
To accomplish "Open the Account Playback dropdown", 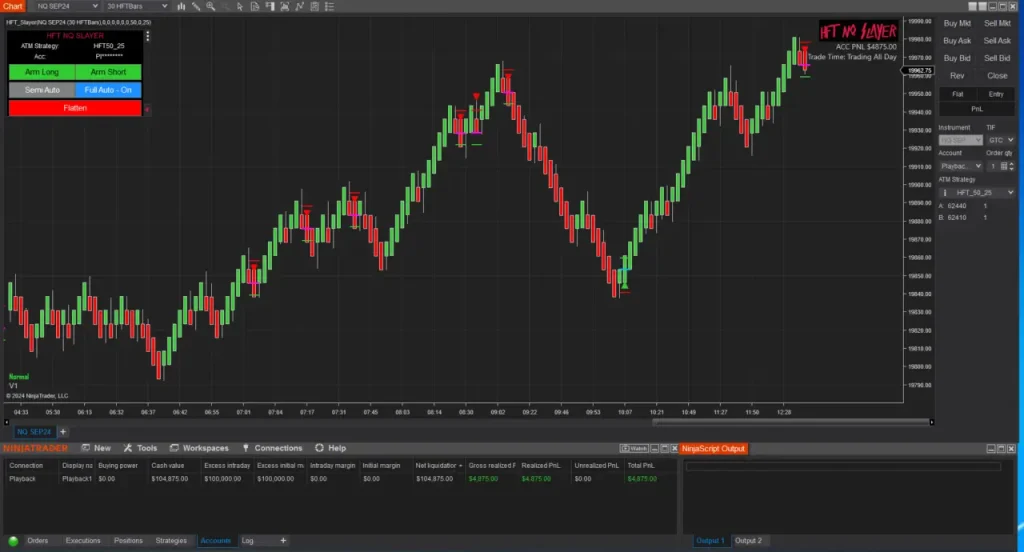I will (961, 166).
